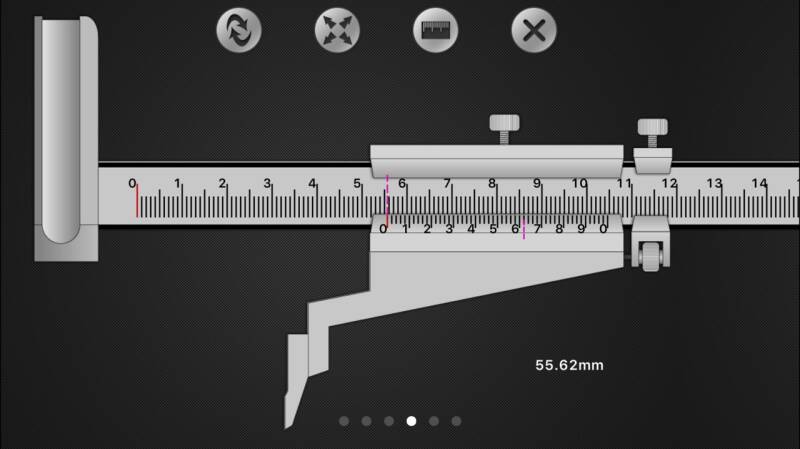Click the red zero mark on main scale

137,201
